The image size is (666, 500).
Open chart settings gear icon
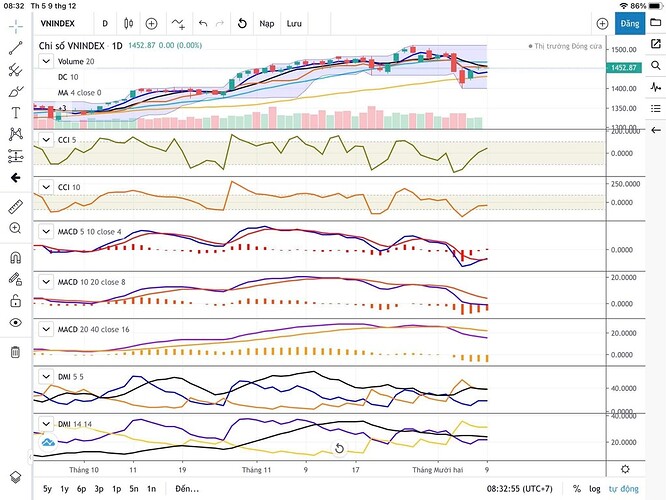(x=625, y=469)
